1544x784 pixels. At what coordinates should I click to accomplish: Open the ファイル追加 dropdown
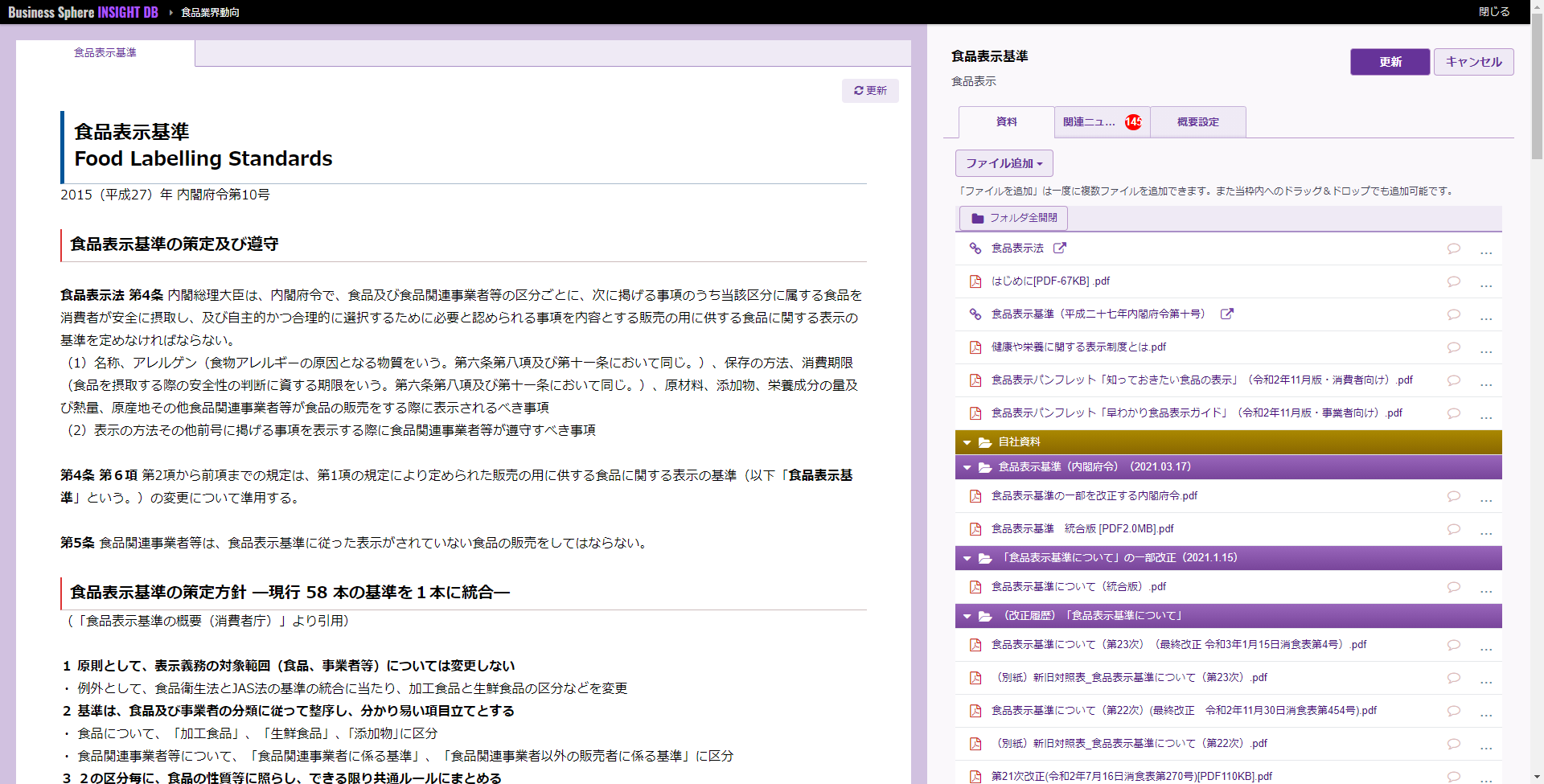coord(1004,163)
